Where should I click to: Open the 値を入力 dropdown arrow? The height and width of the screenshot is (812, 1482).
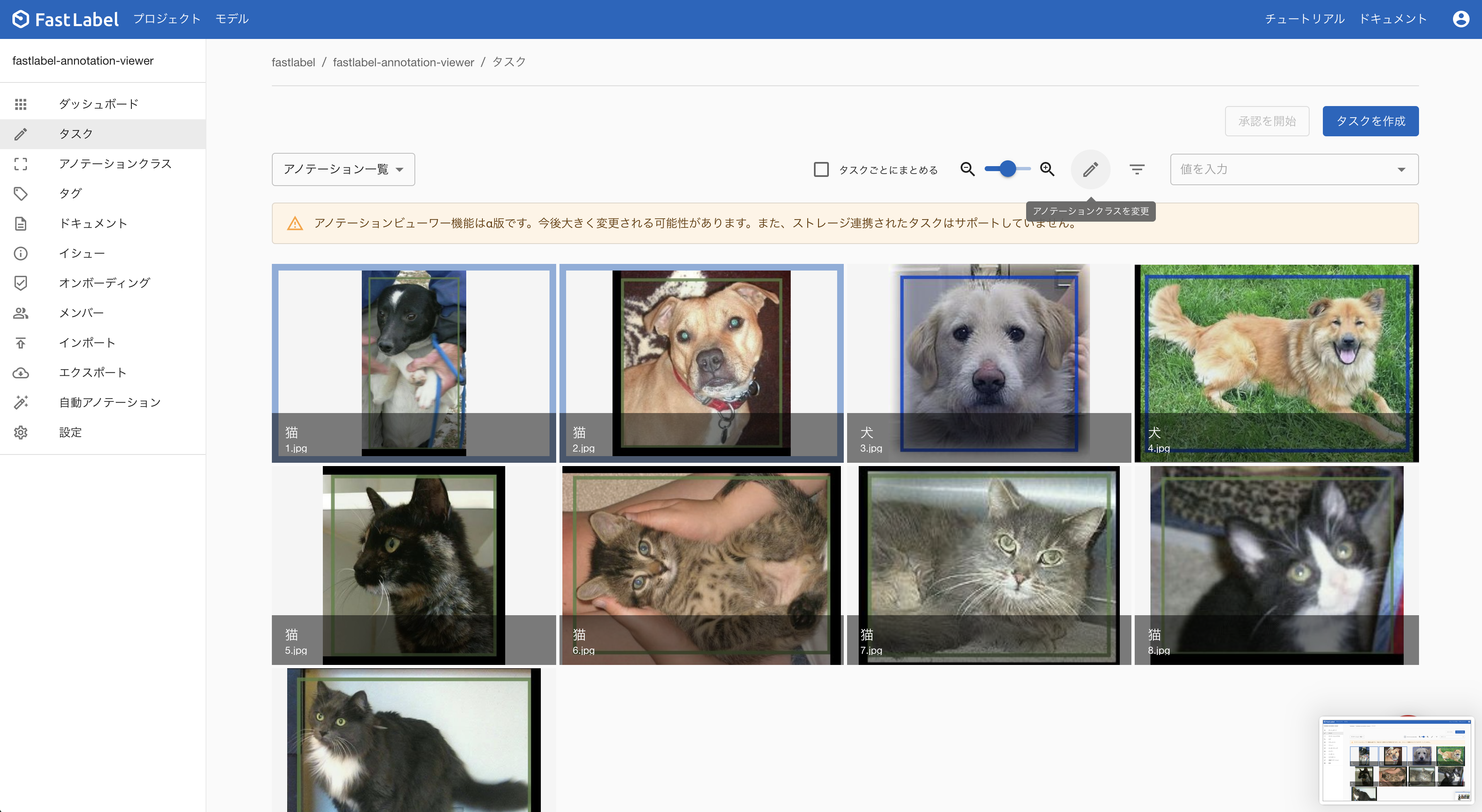click(1401, 169)
